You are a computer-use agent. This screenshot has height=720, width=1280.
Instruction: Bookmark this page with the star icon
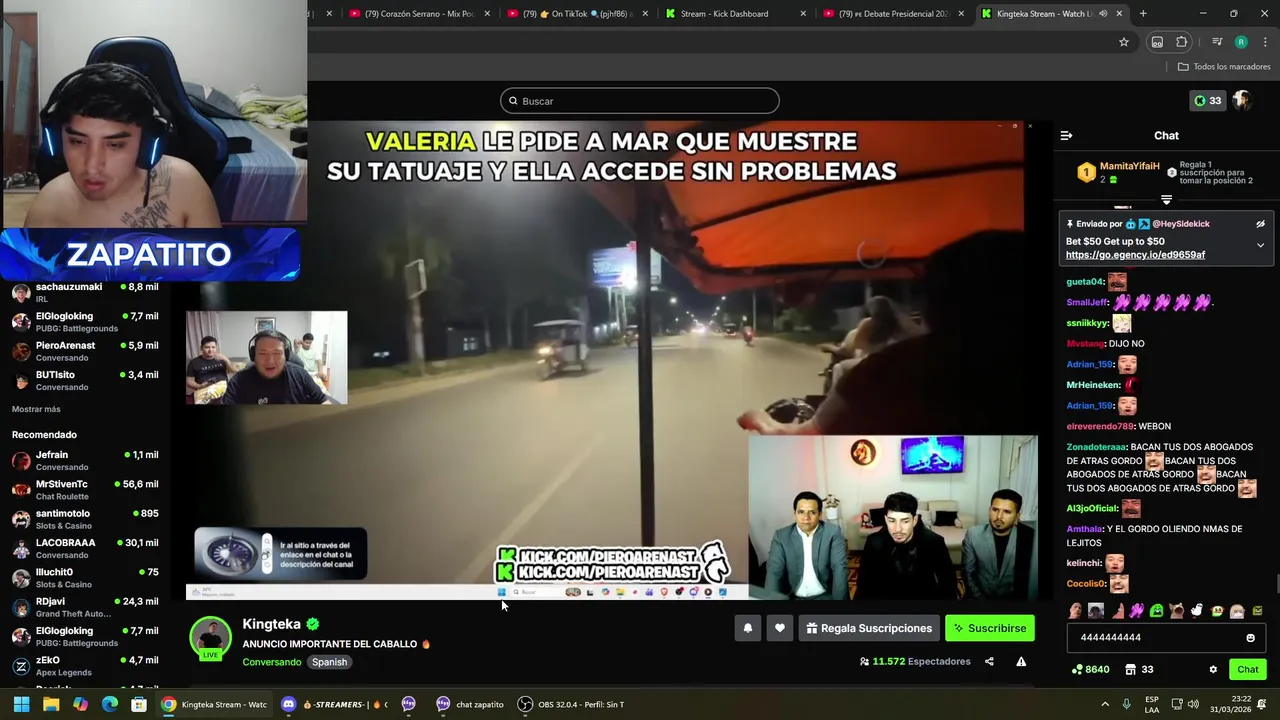(1124, 42)
